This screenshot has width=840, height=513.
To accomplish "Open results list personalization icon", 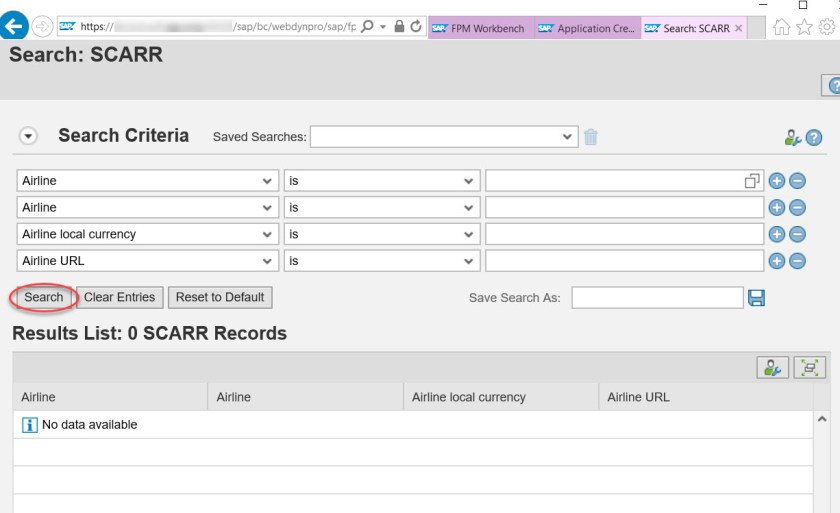I will (x=772, y=368).
